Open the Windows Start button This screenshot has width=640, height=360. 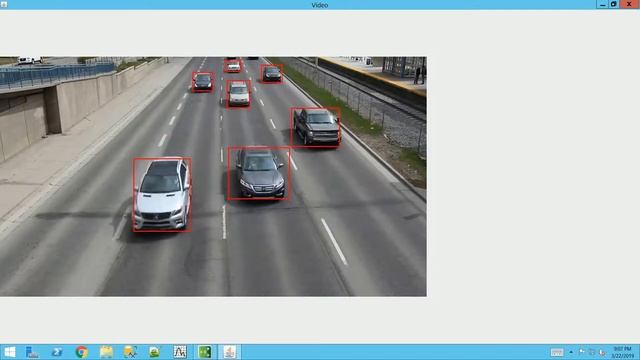coord(9,352)
